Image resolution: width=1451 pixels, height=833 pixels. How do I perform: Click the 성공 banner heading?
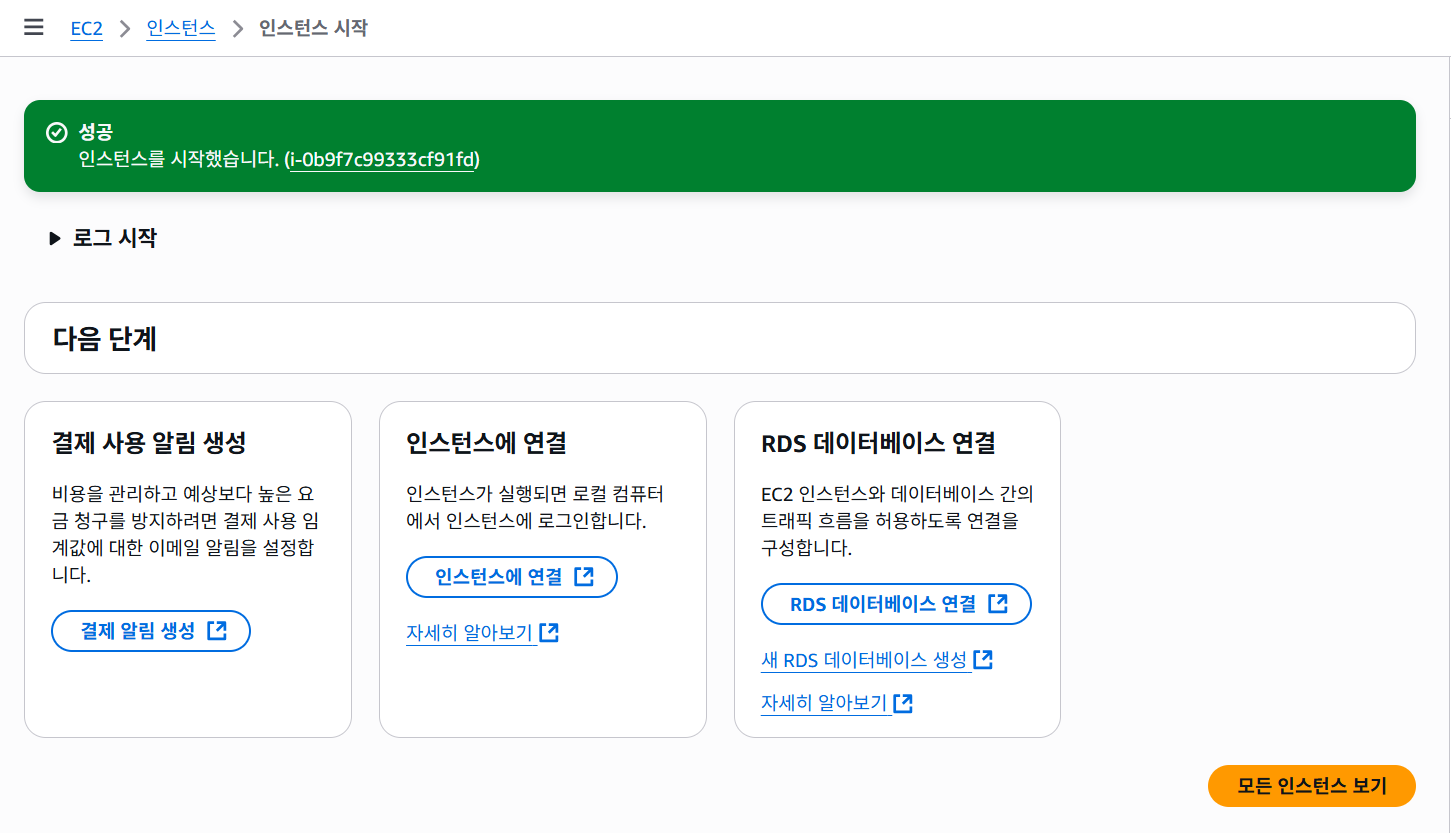(x=96, y=132)
